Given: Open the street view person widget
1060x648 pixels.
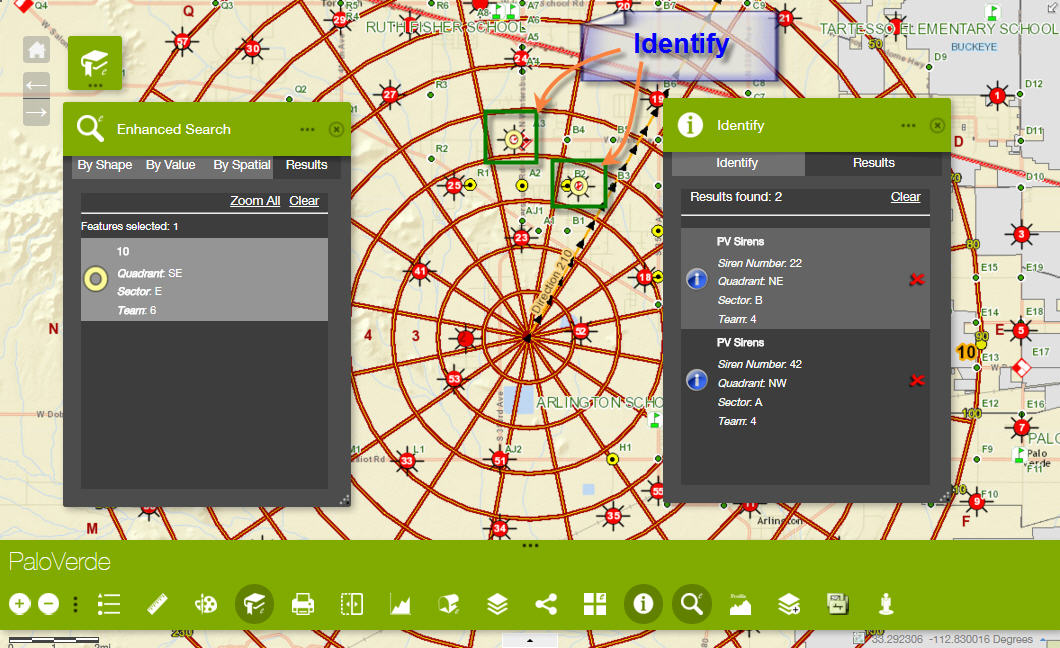Looking at the screenshot, I should 886,603.
